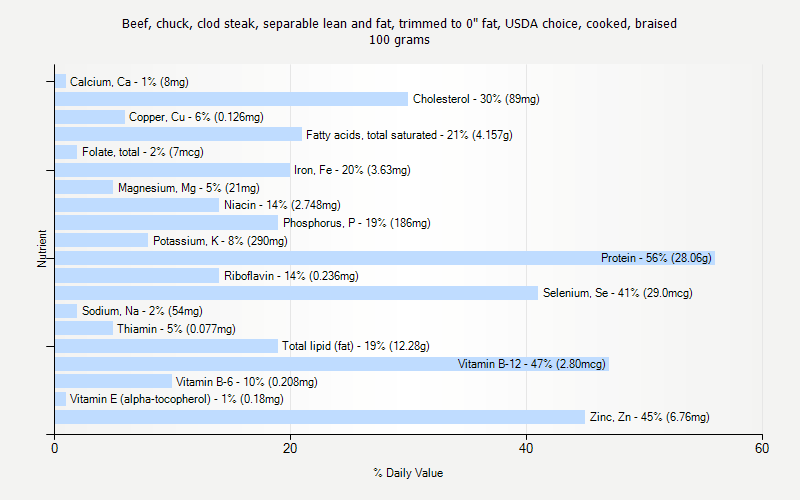800x500 pixels.
Task: Select the Niacin 14% bar
Action: pyautogui.click(x=137, y=205)
